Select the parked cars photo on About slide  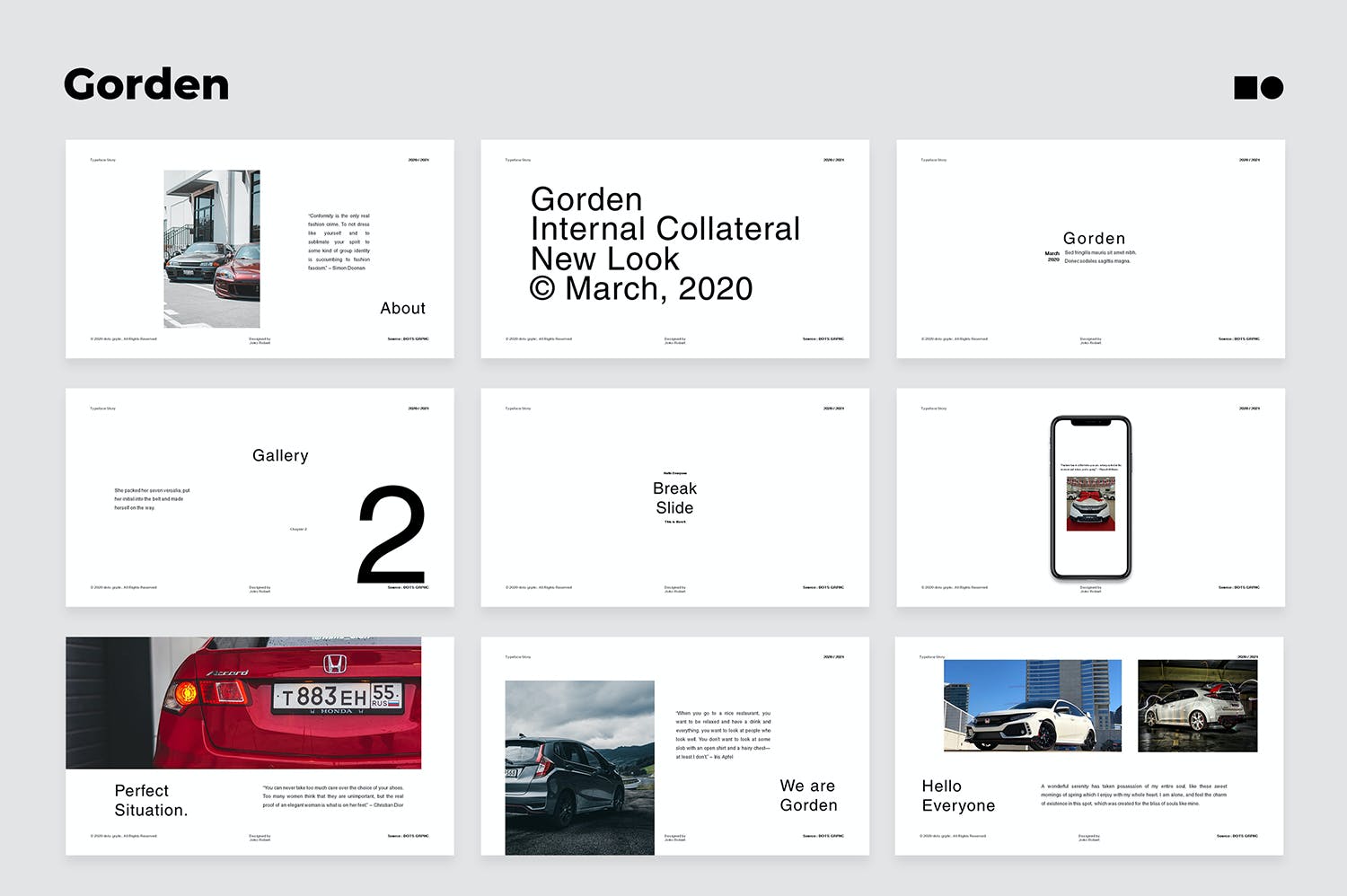(212, 249)
